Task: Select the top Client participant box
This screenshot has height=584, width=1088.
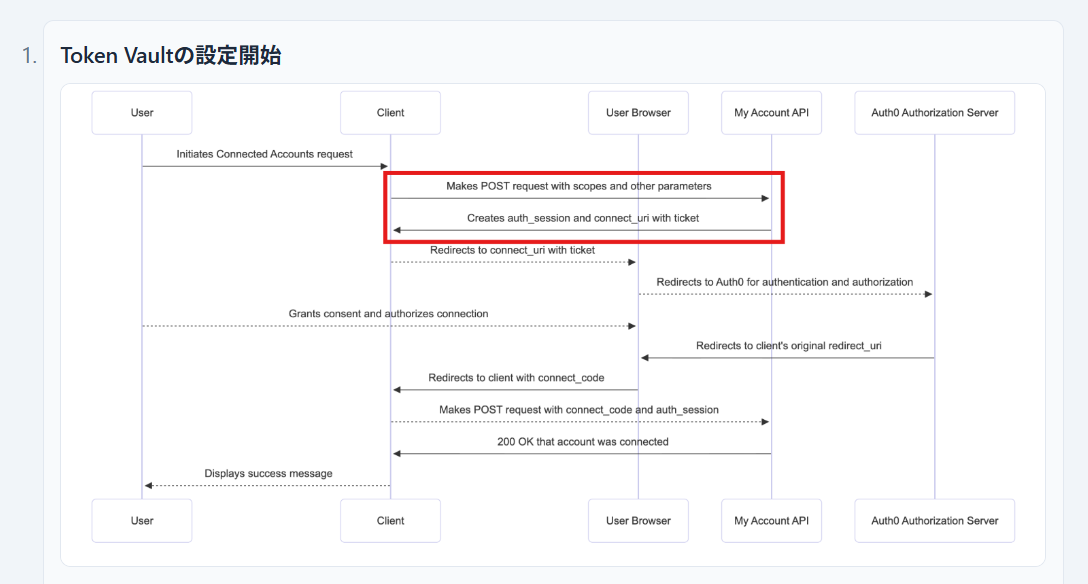Action: pos(390,113)
